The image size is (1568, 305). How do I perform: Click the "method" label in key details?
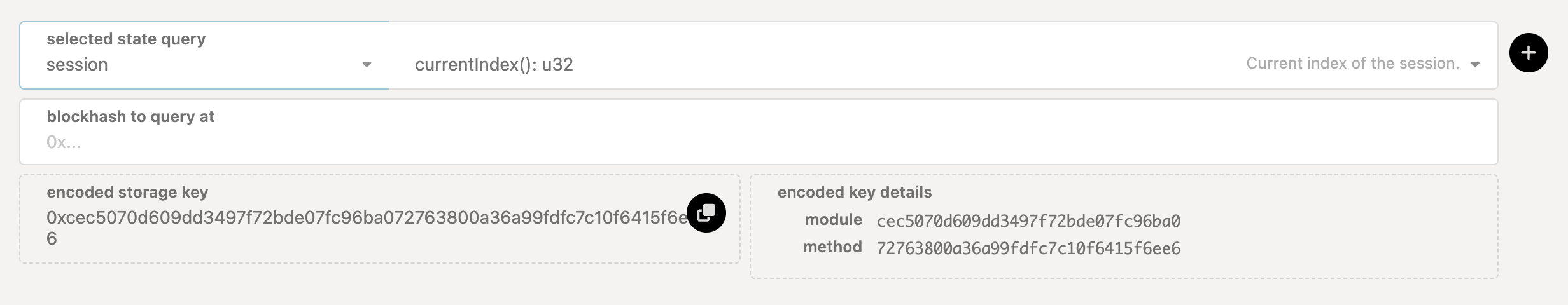(832, 247)
